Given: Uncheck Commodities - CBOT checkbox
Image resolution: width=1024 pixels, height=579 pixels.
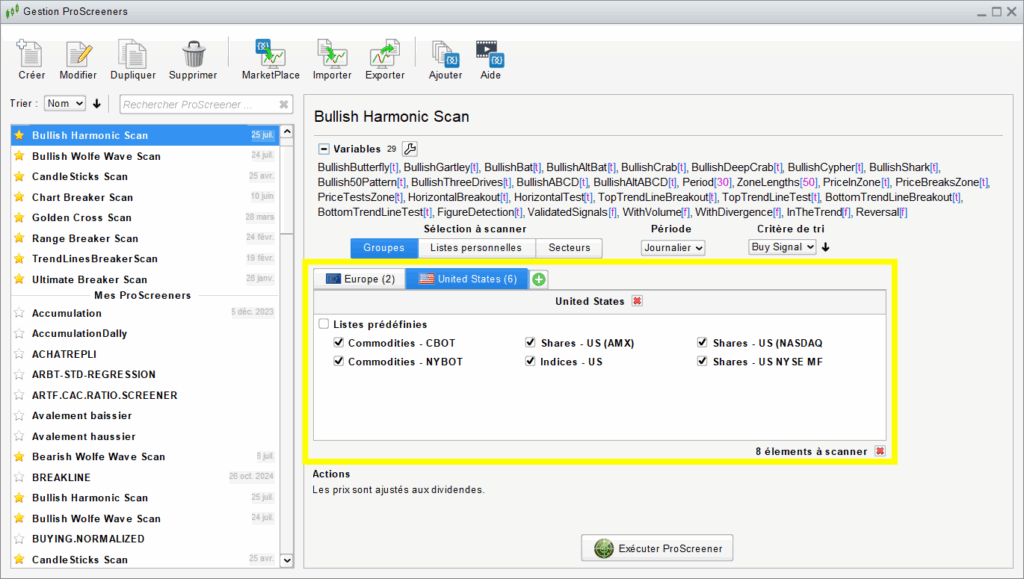Looking at the screenshot, I should pyautogui.click(x=339, y=343).
